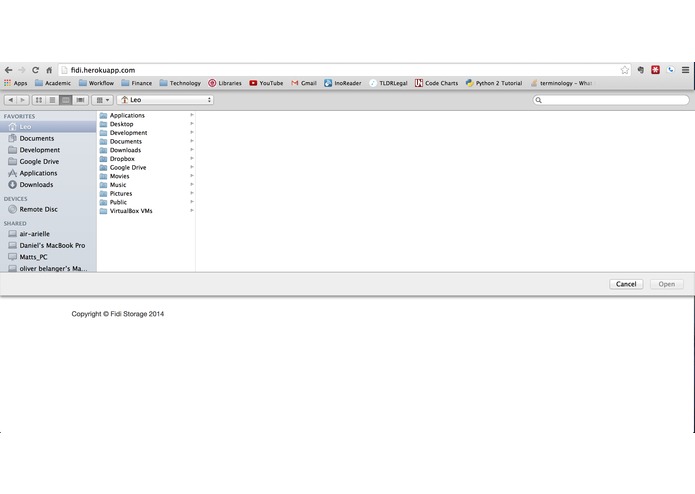The height and width of the screenshot is (494, 695).
Task: Select Dropbox folder in column list
Action: [146, 159]
